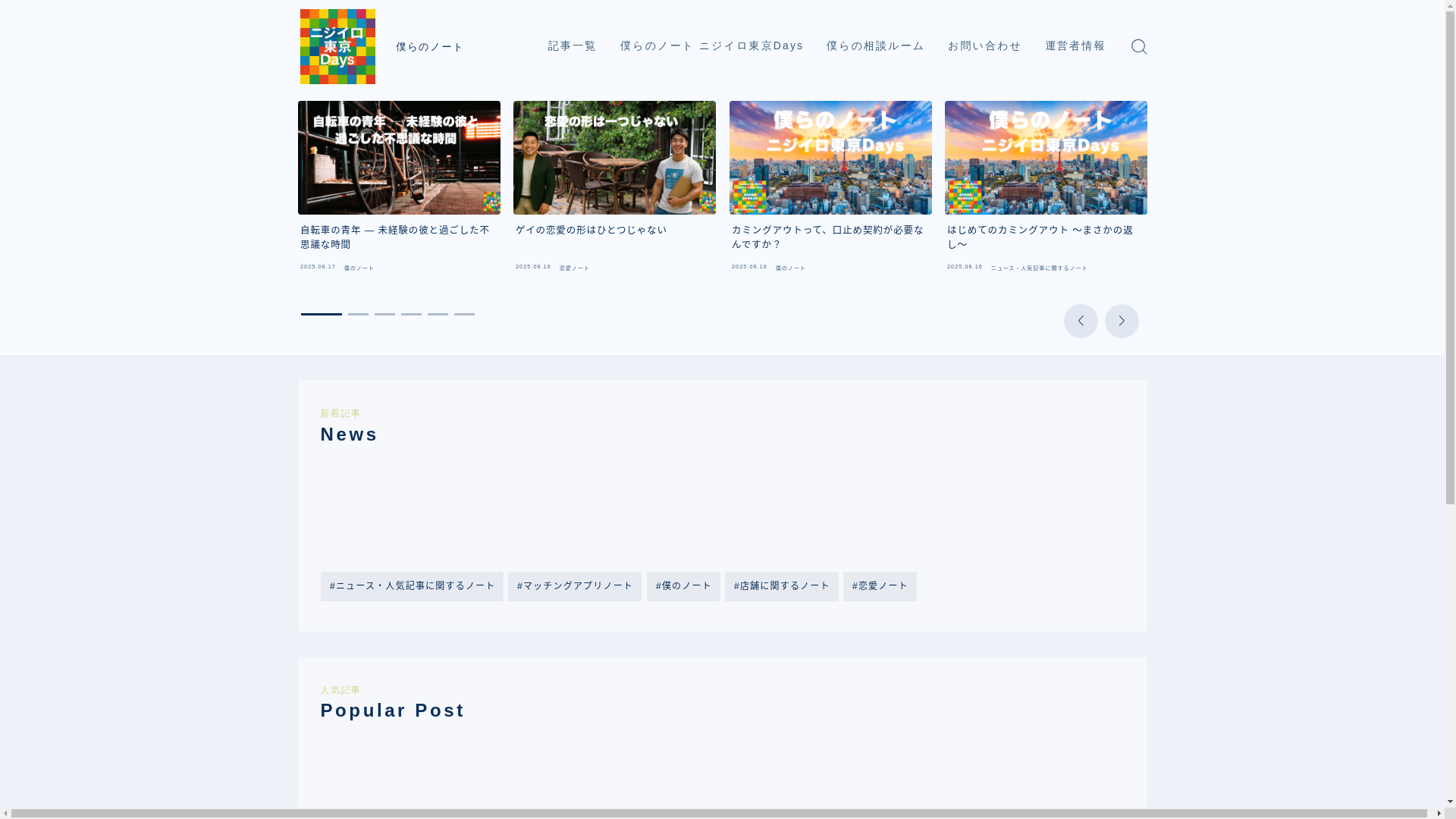The height and width of the screenshot is (819, 1456).
Task: Click the Popular Post section heading
Action: (x=392, y=711)
